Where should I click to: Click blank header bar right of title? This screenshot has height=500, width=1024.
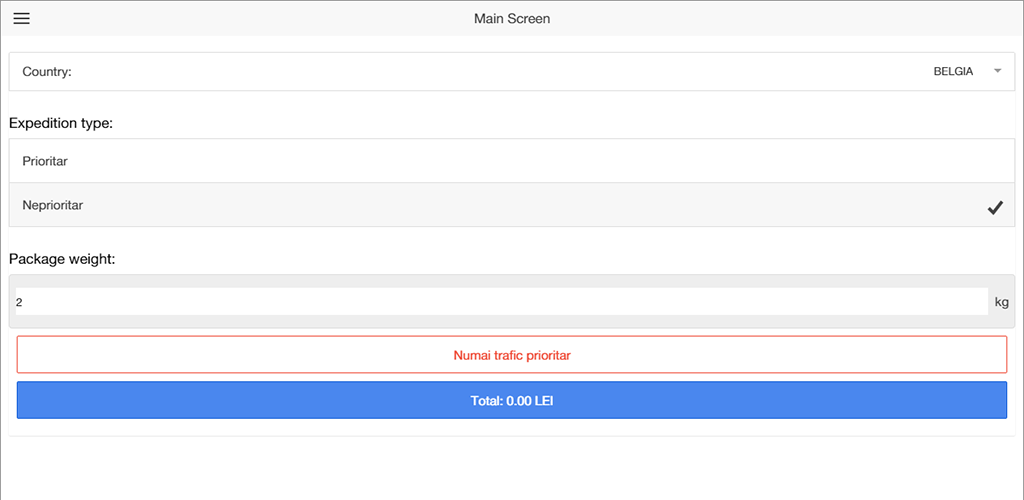(x=800, y=19)
